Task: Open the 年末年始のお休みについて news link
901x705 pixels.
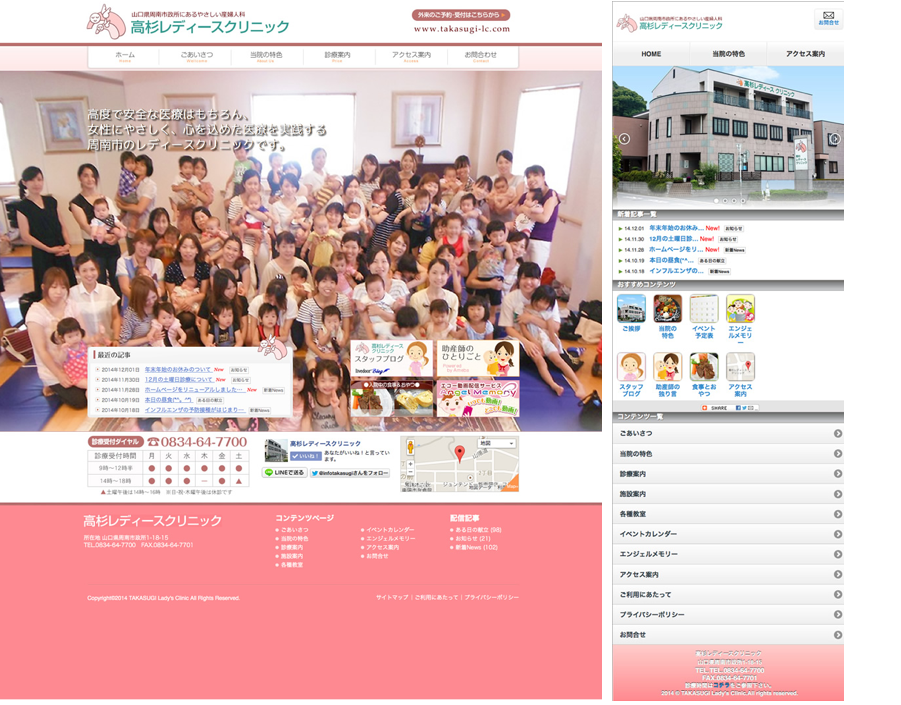Action: click(x=178, y=369)
